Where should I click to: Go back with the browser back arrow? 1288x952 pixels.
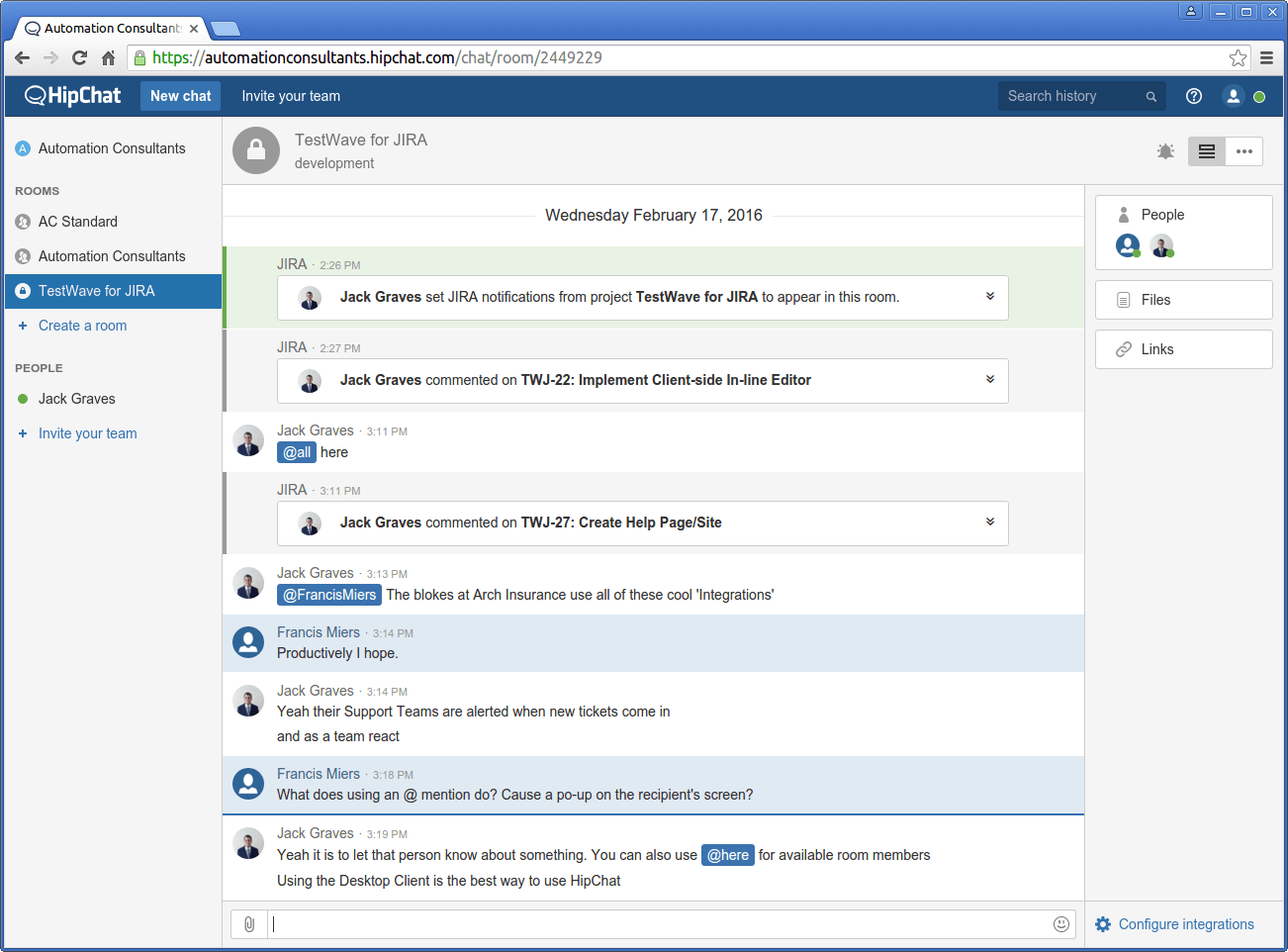pyautogui.click(x=23, y=57)
